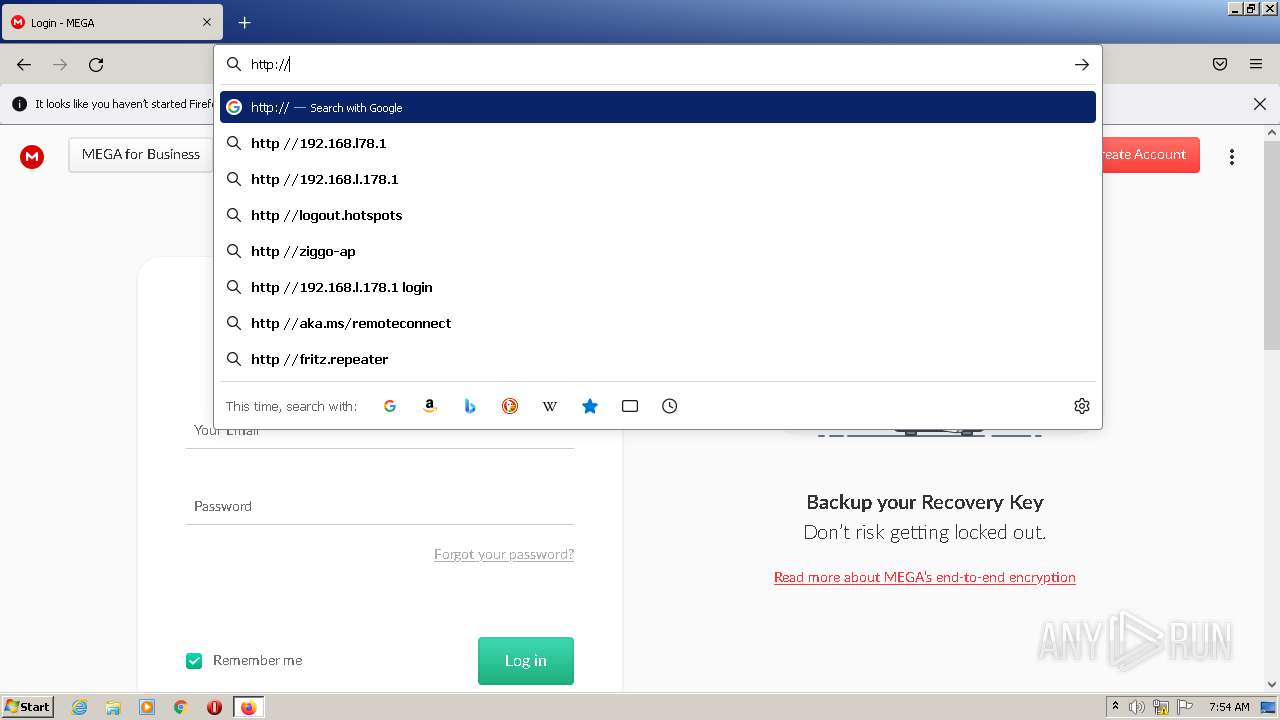The height and width of the screenshot is (720, 1280).
Task: Open search settings gear
Action: pyautogui.click(x=1082, y=406)
